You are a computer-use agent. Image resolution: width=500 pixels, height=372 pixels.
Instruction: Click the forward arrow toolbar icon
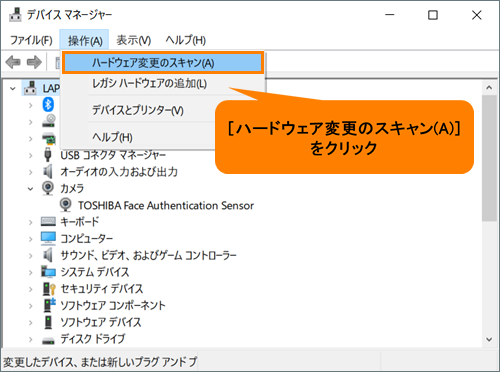[x=34, y=62]
